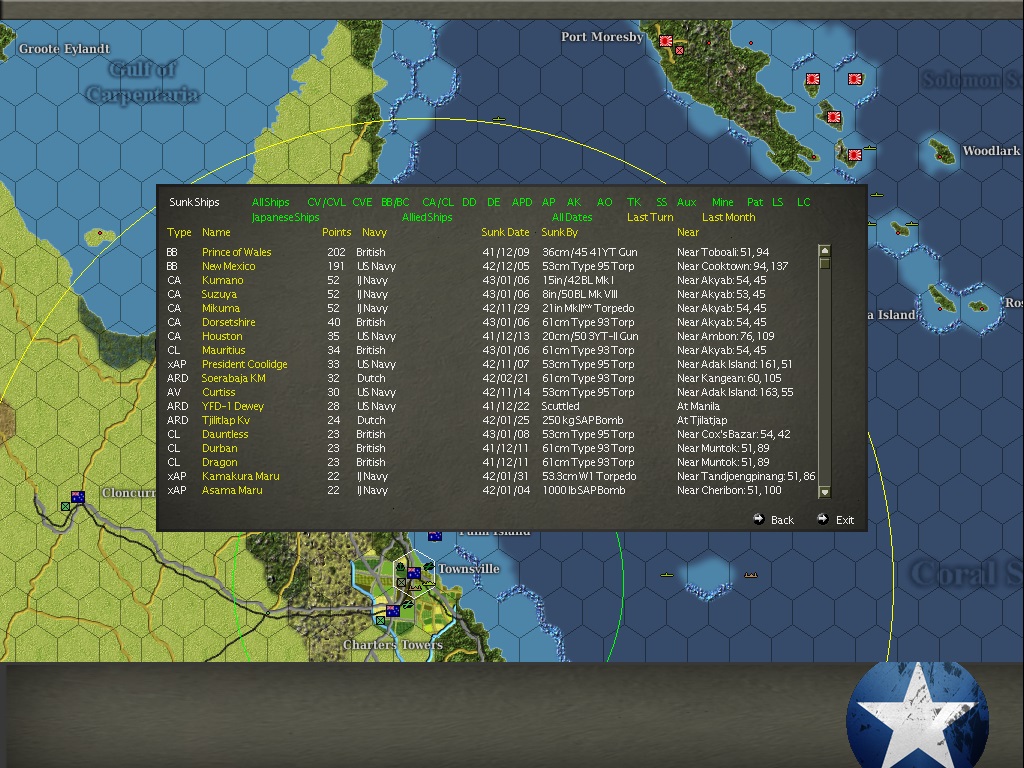This screenshot has width=1024, height=768.
Task: Show sinkings for All Dates
Action: click(x=572, y=217)
